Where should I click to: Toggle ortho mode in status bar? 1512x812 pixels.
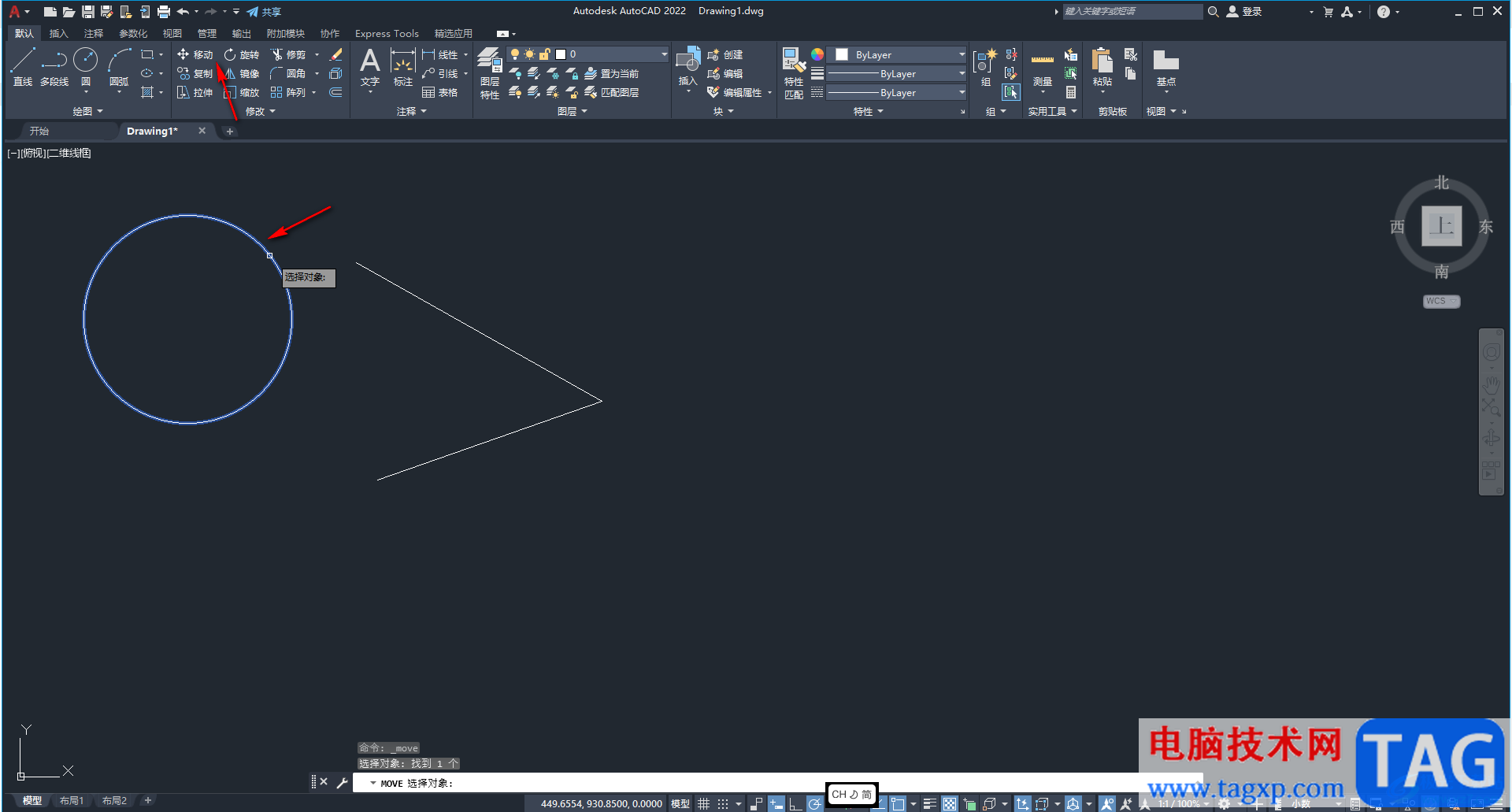point(795,804)
